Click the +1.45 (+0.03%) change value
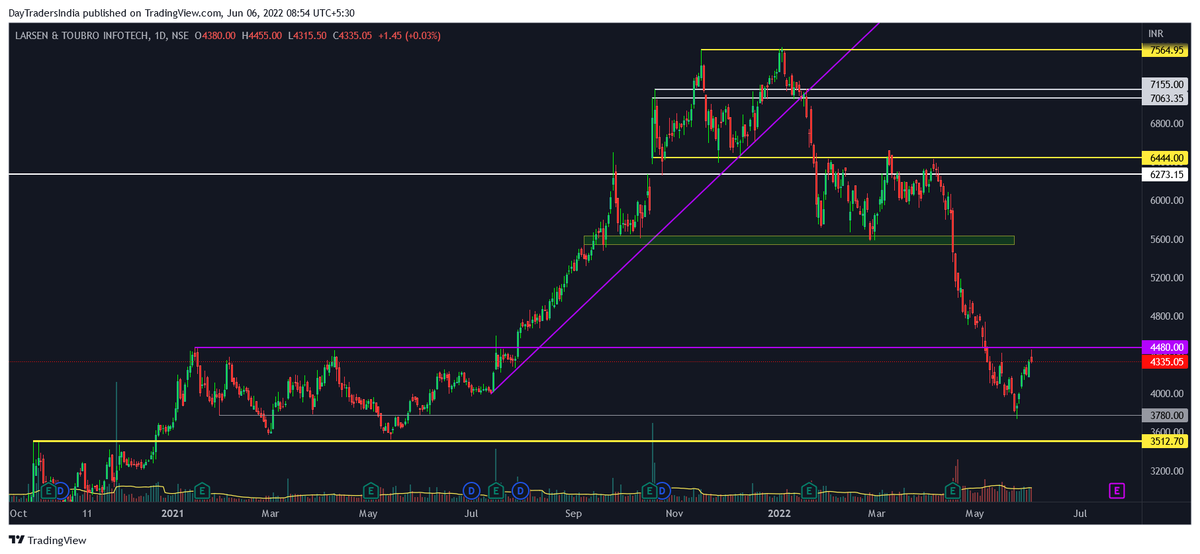This screenshot has height=554, width=1200. click(409, 35)
